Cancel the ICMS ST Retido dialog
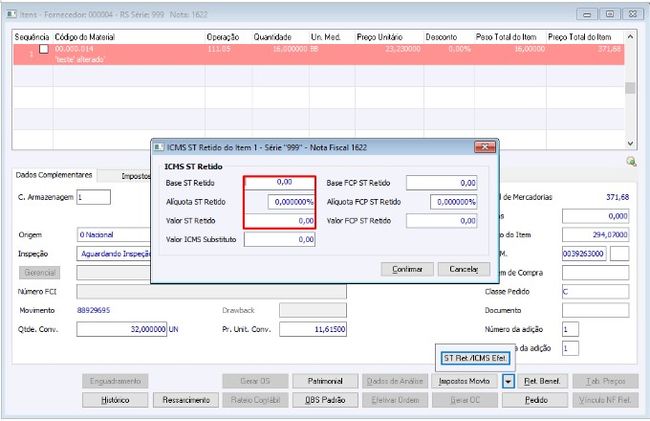Screen dimensions: 650x421 click(x=464, y=269)
